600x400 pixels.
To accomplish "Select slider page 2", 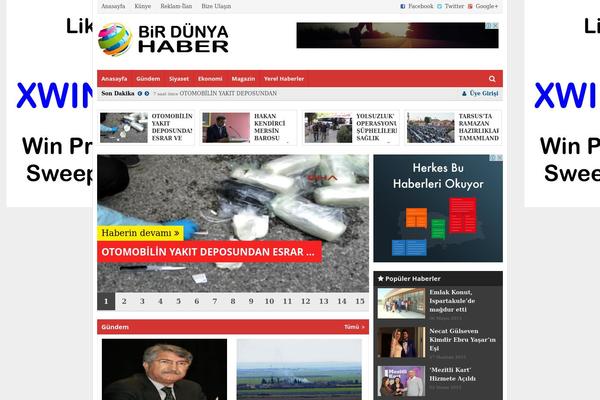I will [x=124, y=301].
